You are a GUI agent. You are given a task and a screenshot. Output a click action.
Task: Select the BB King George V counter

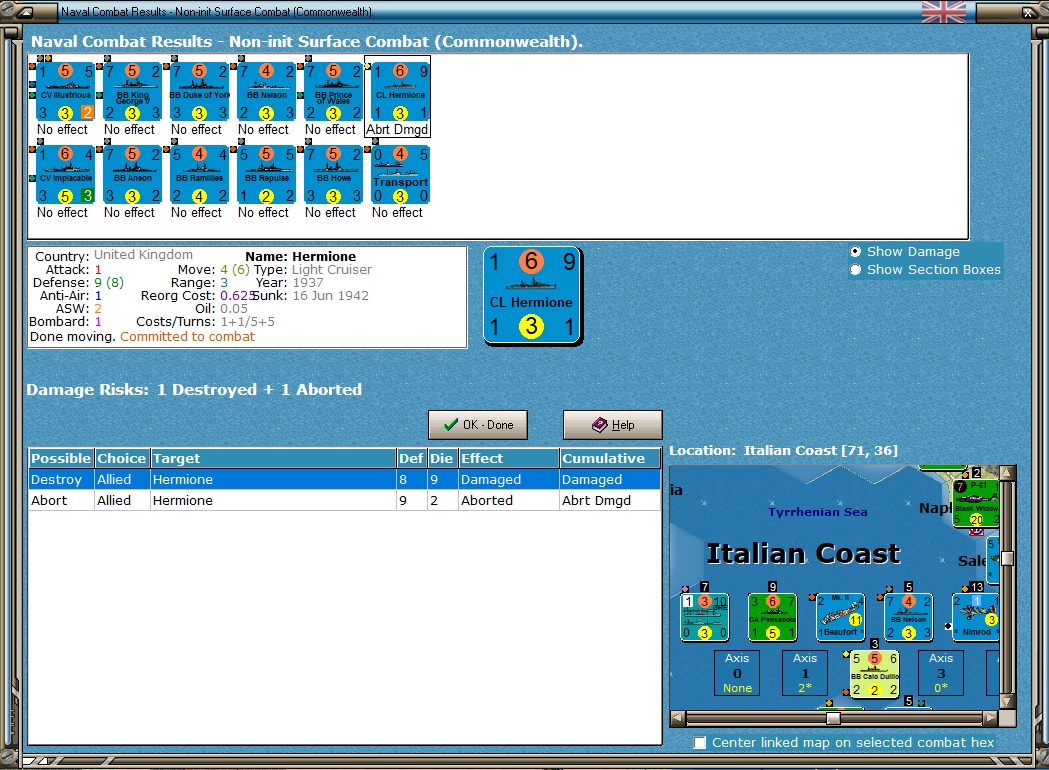[x=132, y=92]
